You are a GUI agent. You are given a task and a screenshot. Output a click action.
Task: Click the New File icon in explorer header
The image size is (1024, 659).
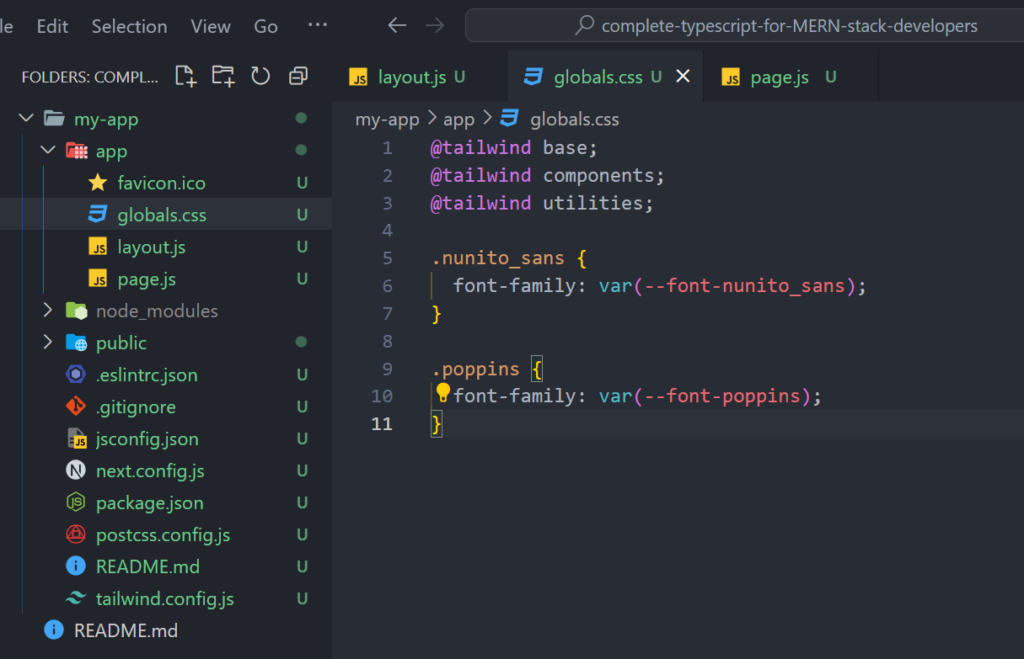click(x=185, y=77)
